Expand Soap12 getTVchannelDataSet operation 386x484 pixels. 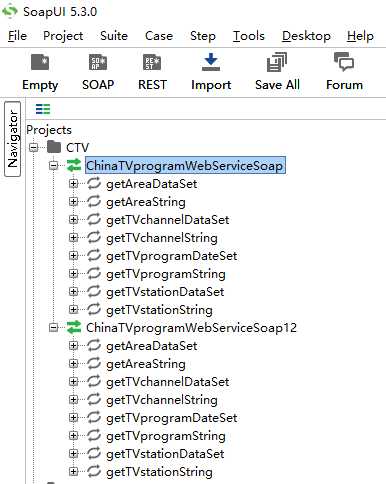pos(73,381)
